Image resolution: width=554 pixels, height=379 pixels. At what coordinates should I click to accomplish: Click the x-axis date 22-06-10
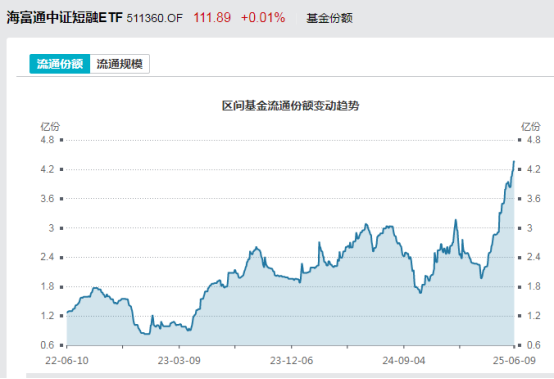[67, 361]
